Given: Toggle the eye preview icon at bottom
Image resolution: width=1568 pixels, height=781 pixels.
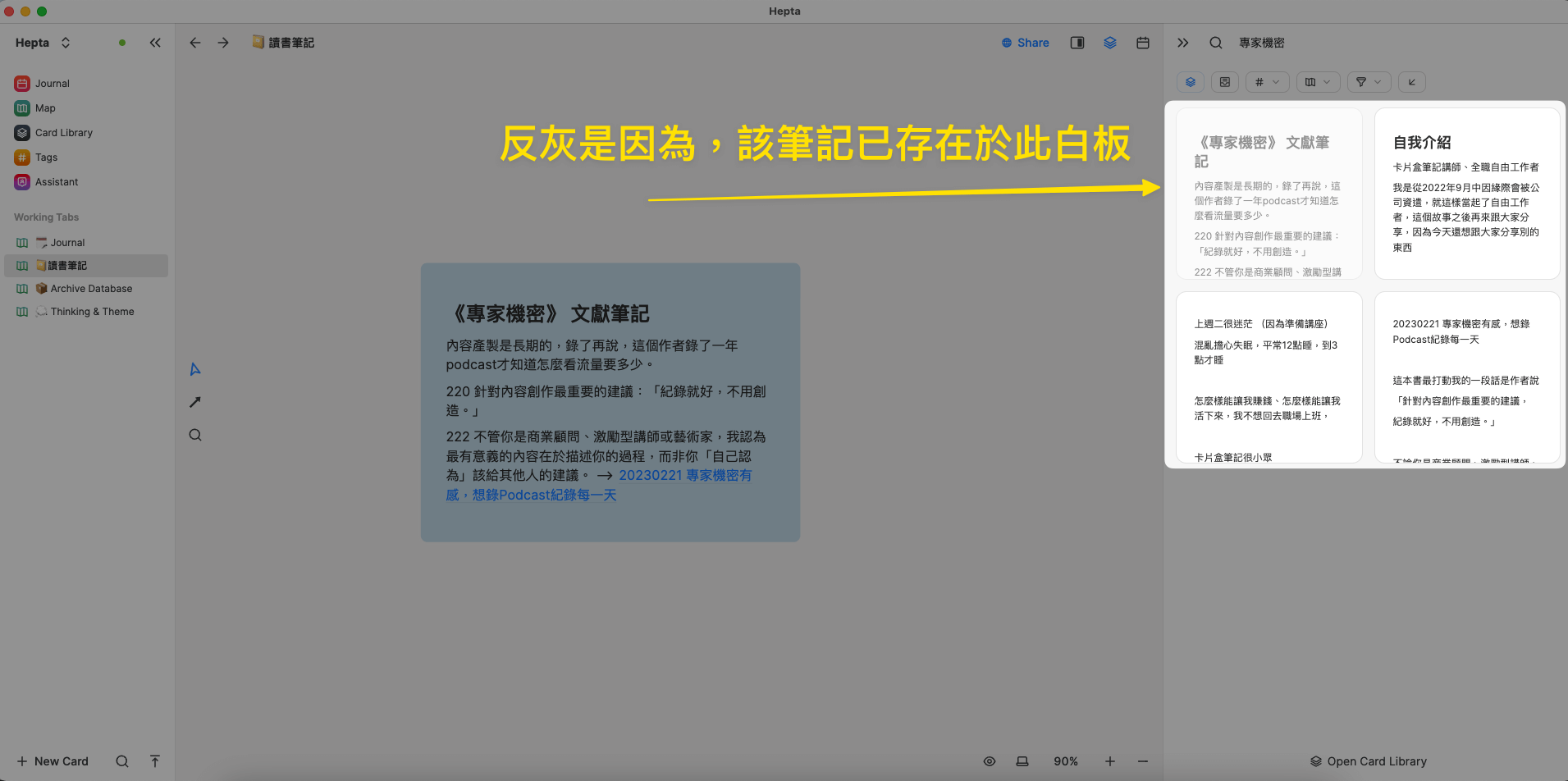Looking at the screenshot, I should pyautogui.click(x=990, y=761).
